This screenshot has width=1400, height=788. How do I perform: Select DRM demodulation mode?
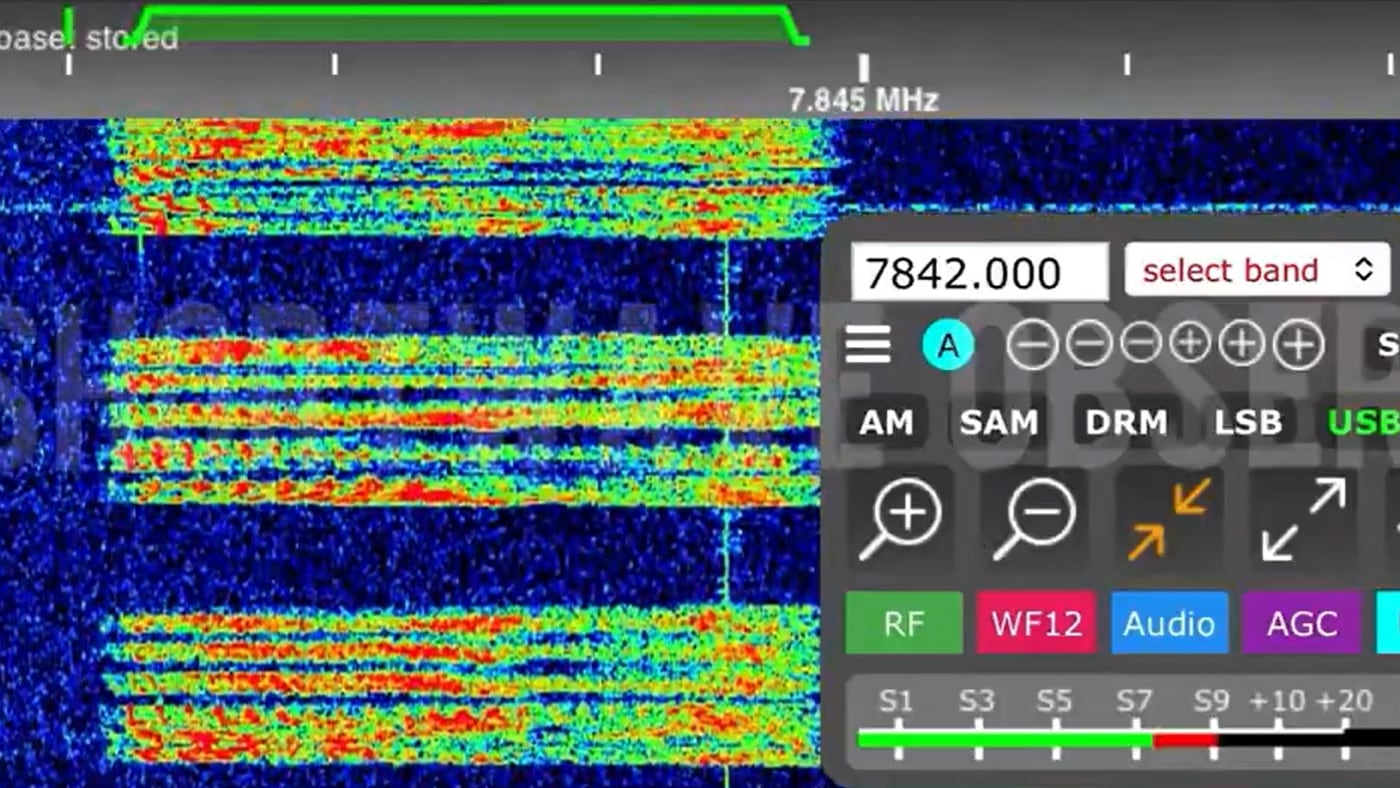(1126, 423)
